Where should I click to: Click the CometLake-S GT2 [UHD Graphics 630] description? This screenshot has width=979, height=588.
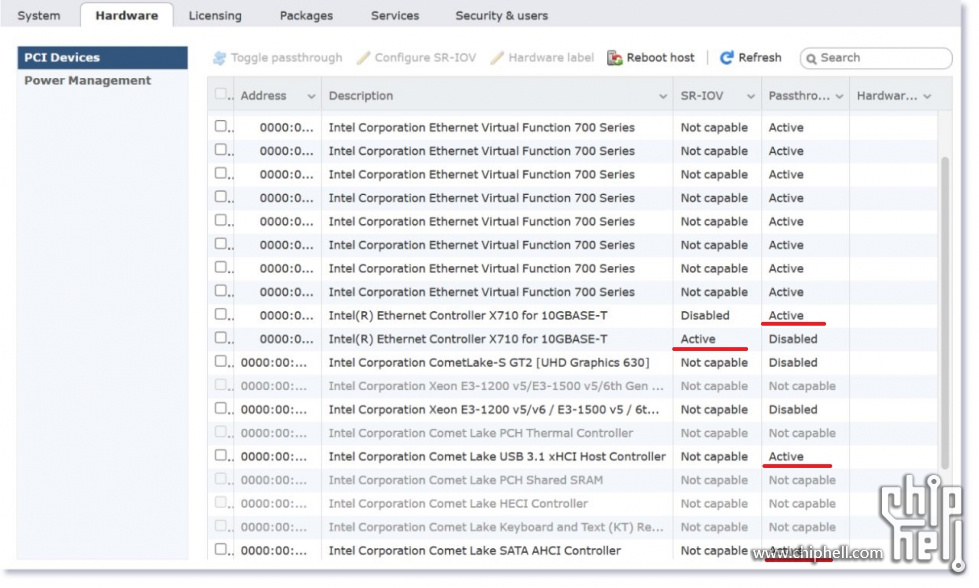(x=489, y=363)
